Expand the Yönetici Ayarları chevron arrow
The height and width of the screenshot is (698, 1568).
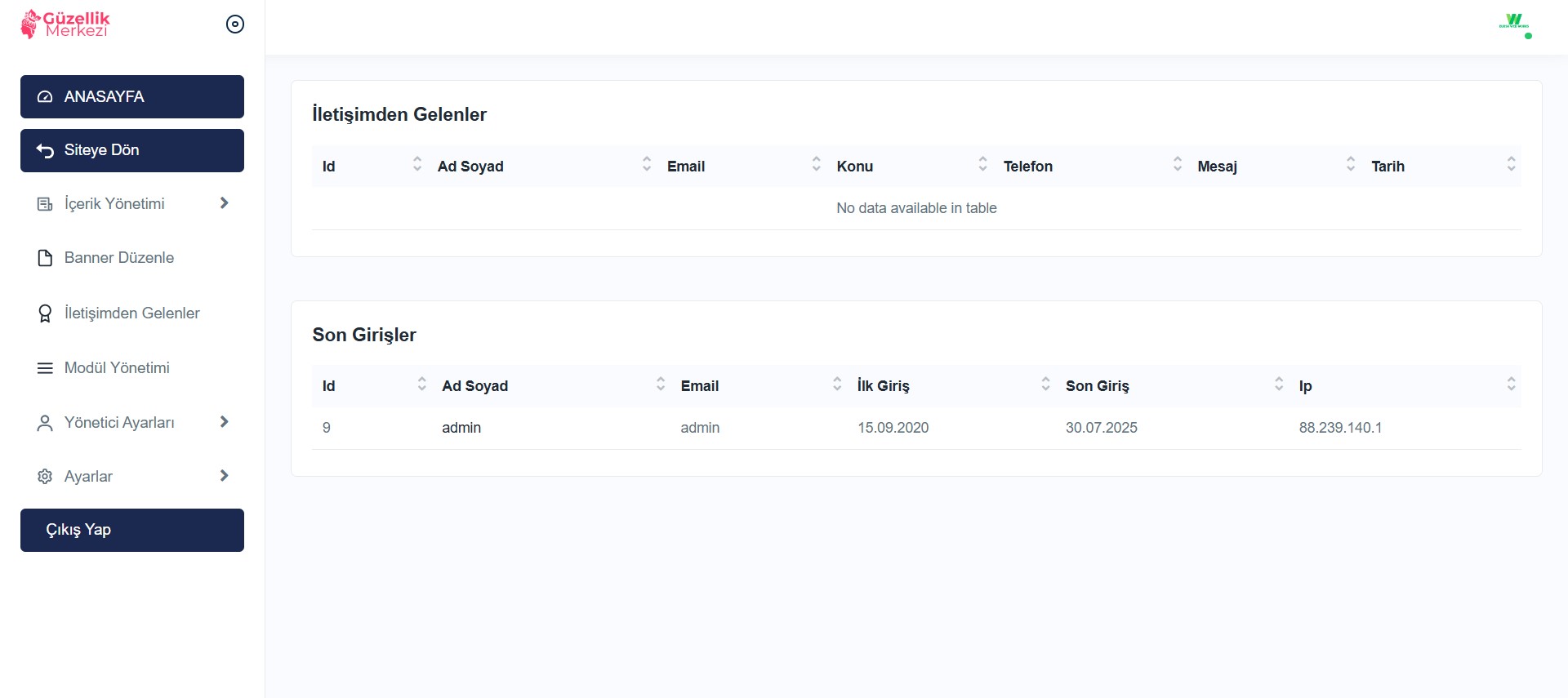[x=224, y=422]
